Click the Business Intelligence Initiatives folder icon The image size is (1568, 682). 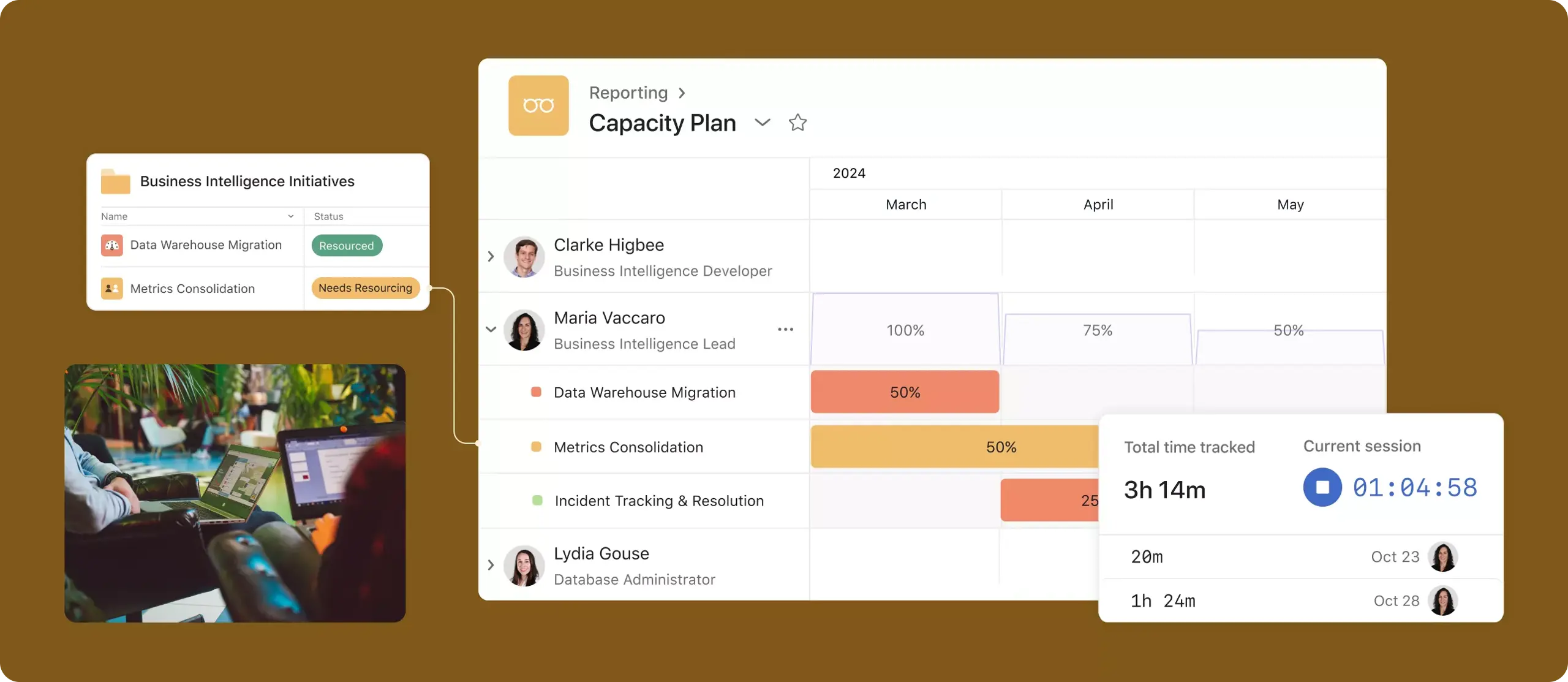coord(115,181)
